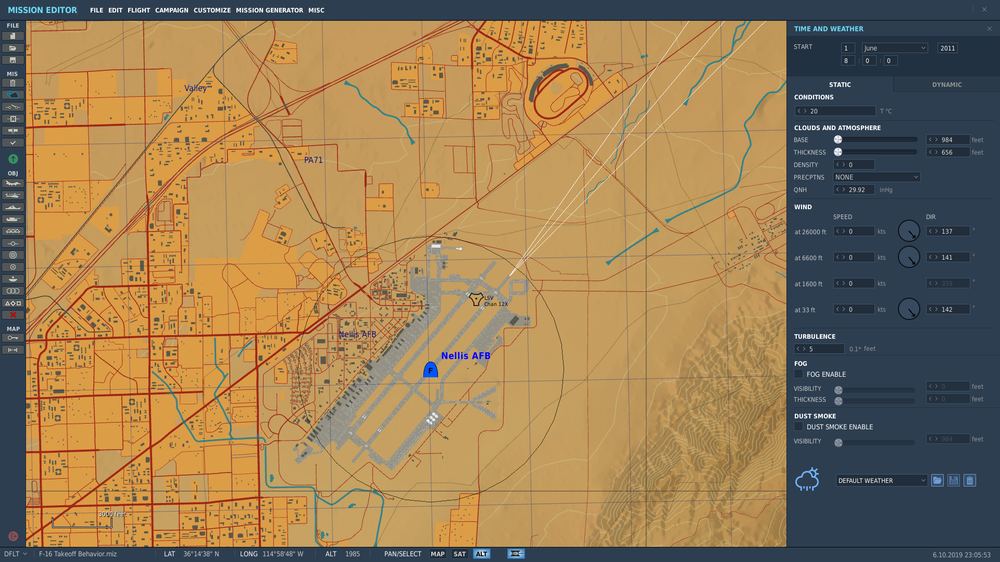The height and width of the screenshot is (562, 1000).
Task: Switch the map view to MAP mode
Action: pos(438,554)
